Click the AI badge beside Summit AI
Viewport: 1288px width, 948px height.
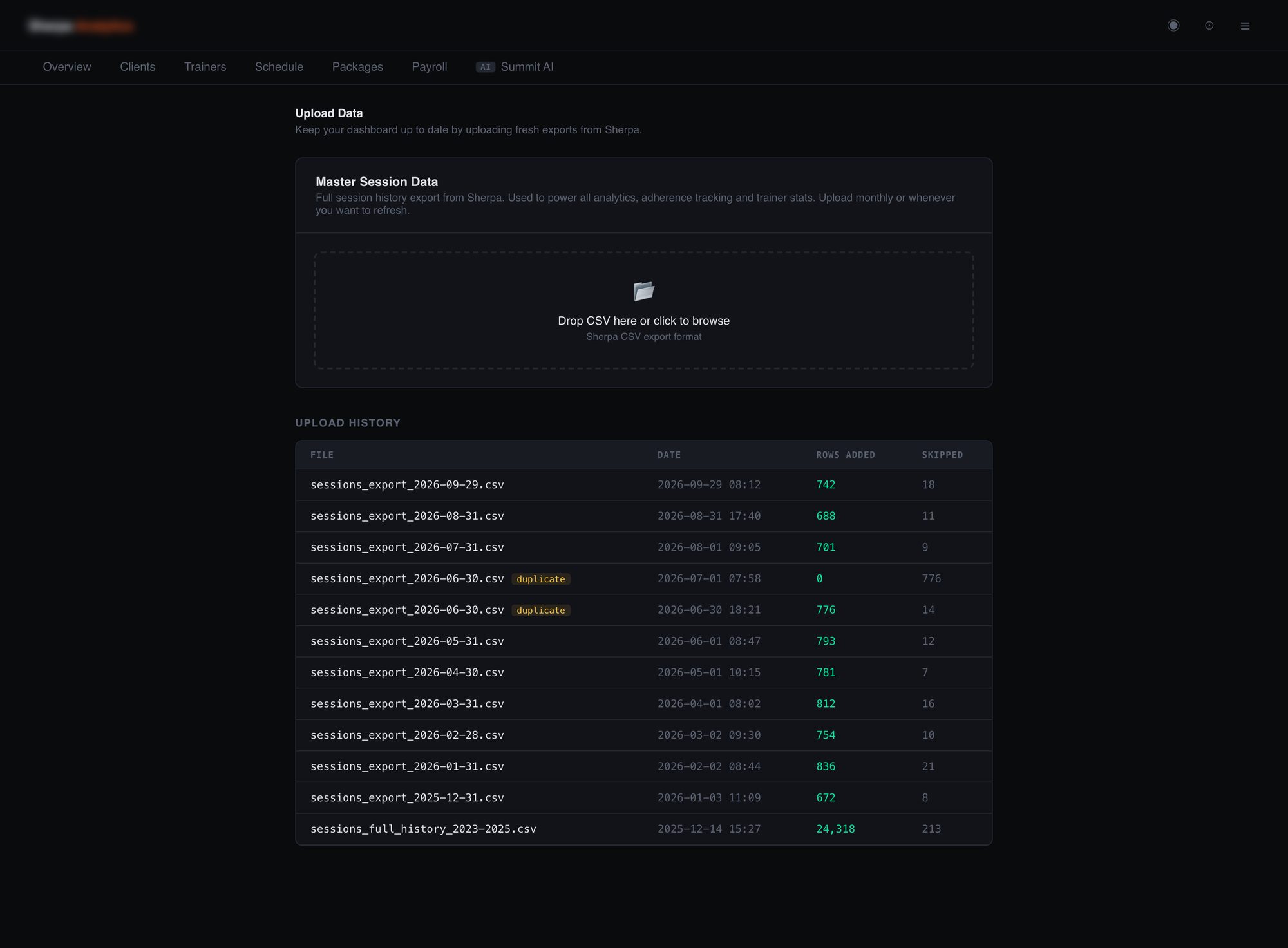[485, 67]
